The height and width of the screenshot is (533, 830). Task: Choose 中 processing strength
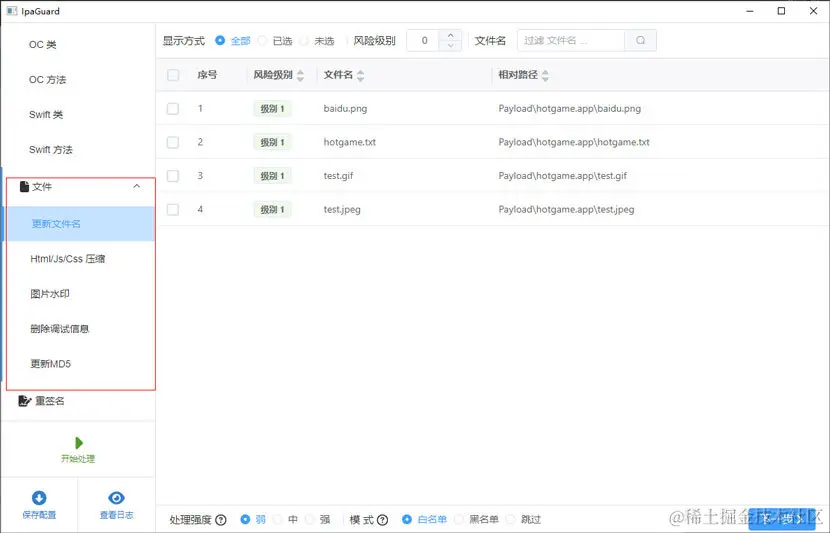click(278, 519)
